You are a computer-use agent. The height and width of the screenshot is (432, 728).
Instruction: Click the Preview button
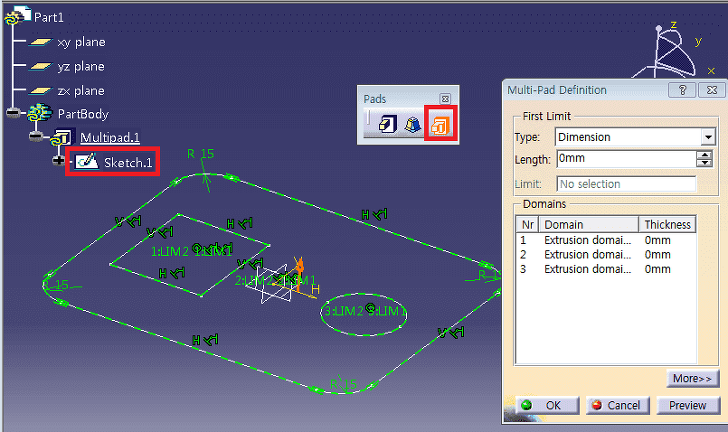tap(688, 406)
